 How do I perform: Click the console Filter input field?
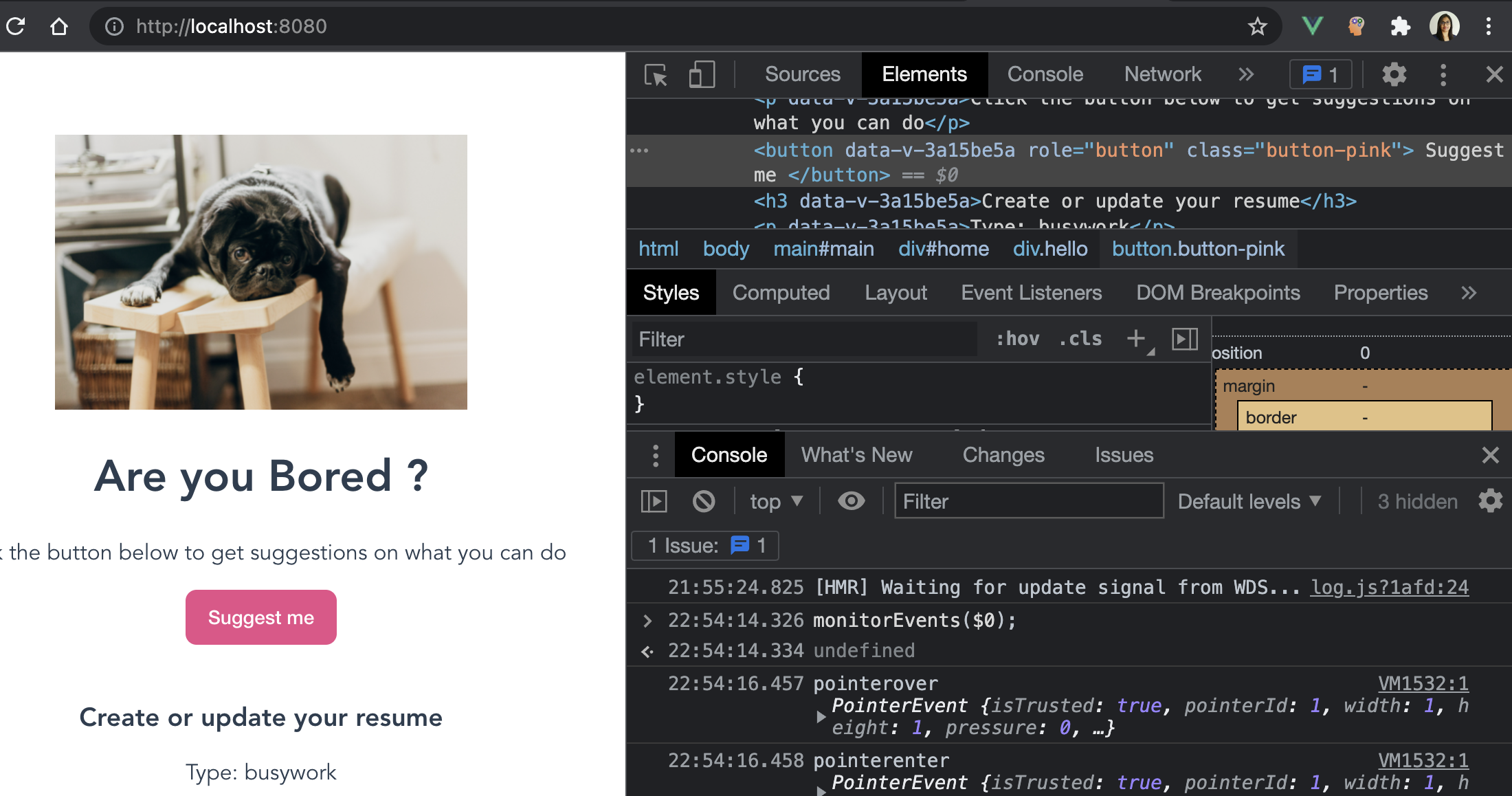[x=1028, y=501]
